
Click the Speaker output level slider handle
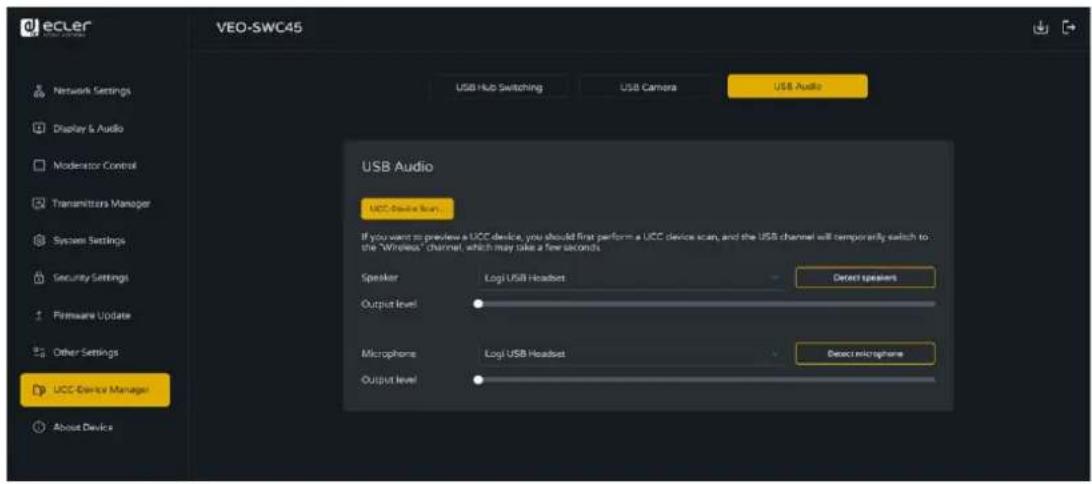[478, 304]
